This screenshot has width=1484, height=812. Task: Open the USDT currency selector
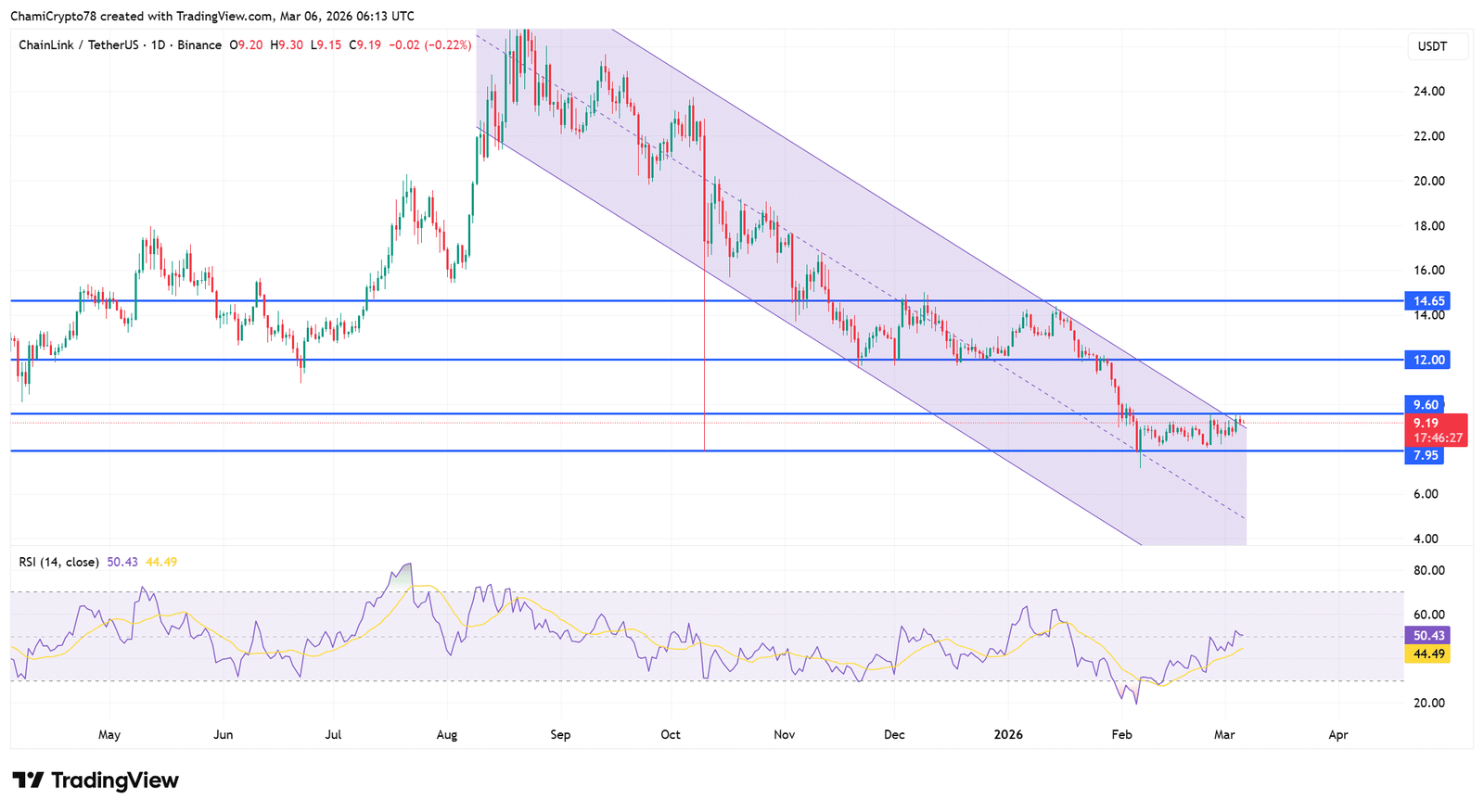point(1431,46)
